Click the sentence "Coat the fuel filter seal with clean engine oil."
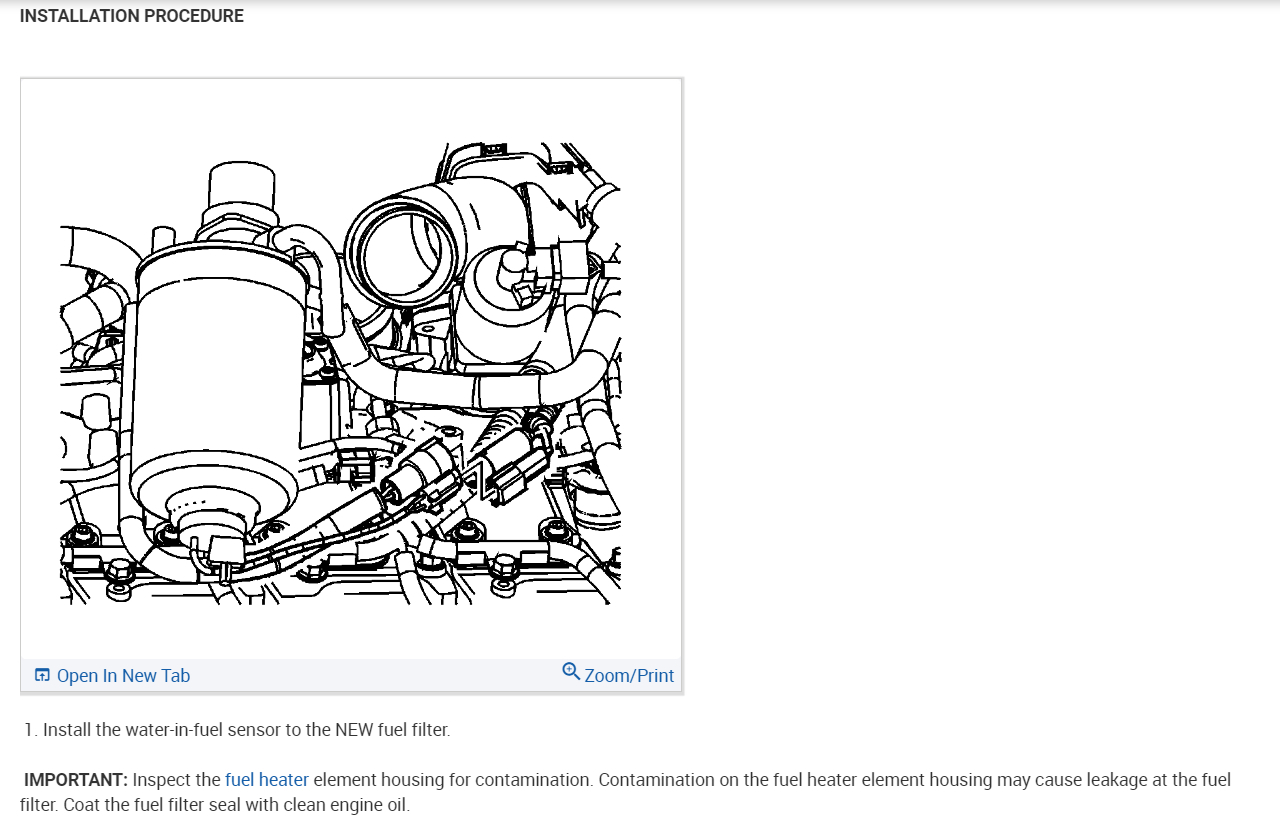 (x=236, y=805)
